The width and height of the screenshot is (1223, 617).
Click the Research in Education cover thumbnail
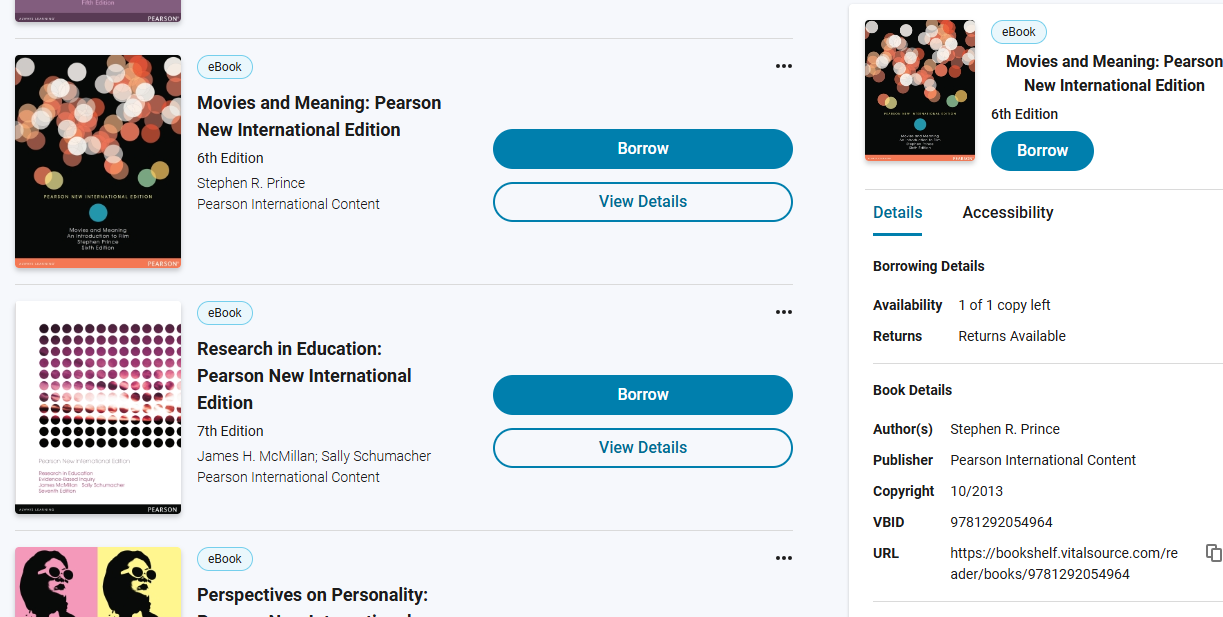[x=97, y=407]
